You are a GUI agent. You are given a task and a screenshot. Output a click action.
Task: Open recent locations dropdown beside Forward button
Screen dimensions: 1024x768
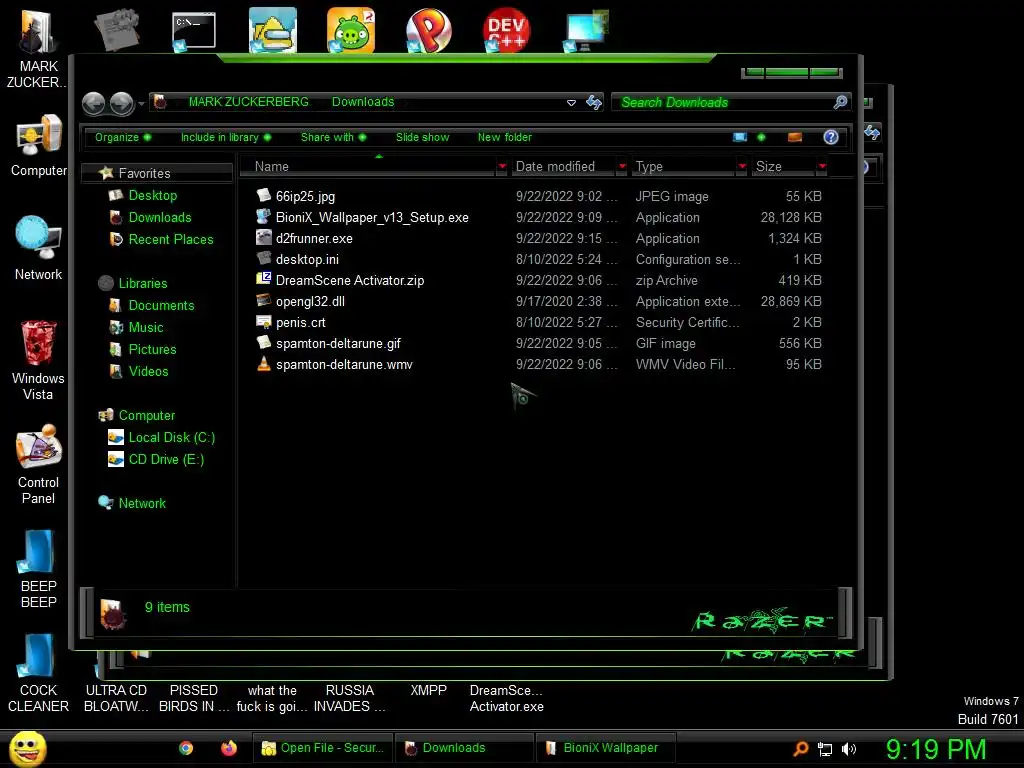141,104
